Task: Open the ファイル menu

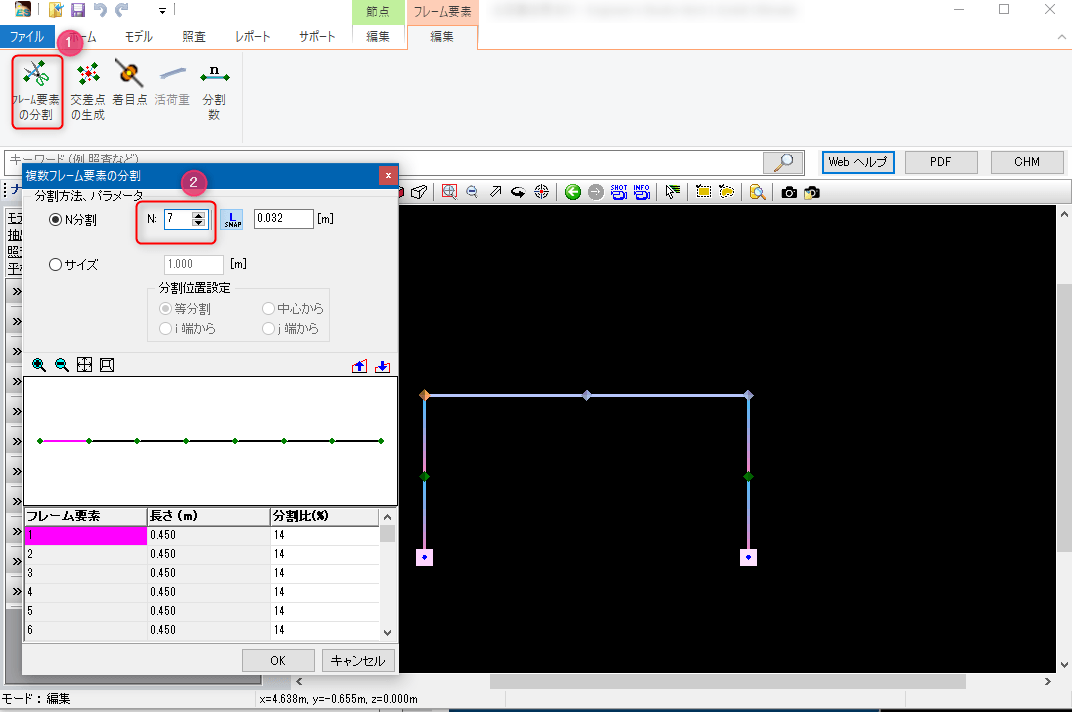Action: point(27,37)
